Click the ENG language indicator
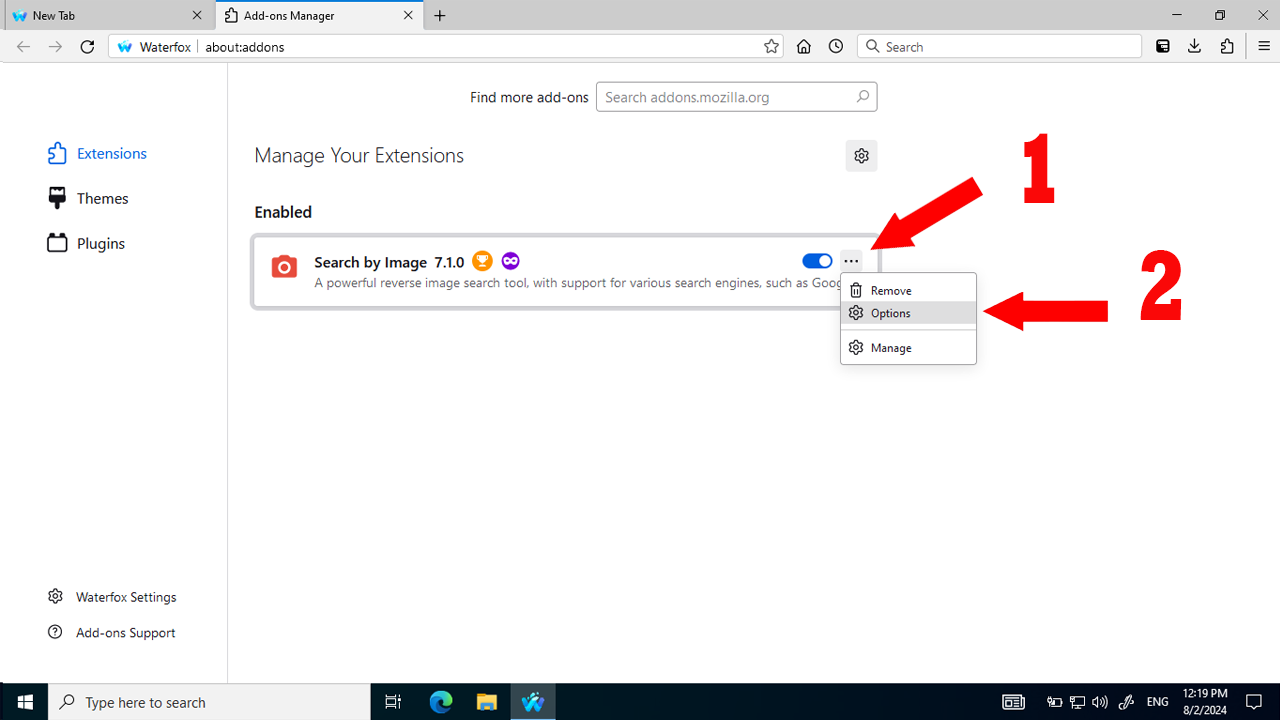The width and height of the screenshot is (1280, 720). click(x=1158, y=702)
